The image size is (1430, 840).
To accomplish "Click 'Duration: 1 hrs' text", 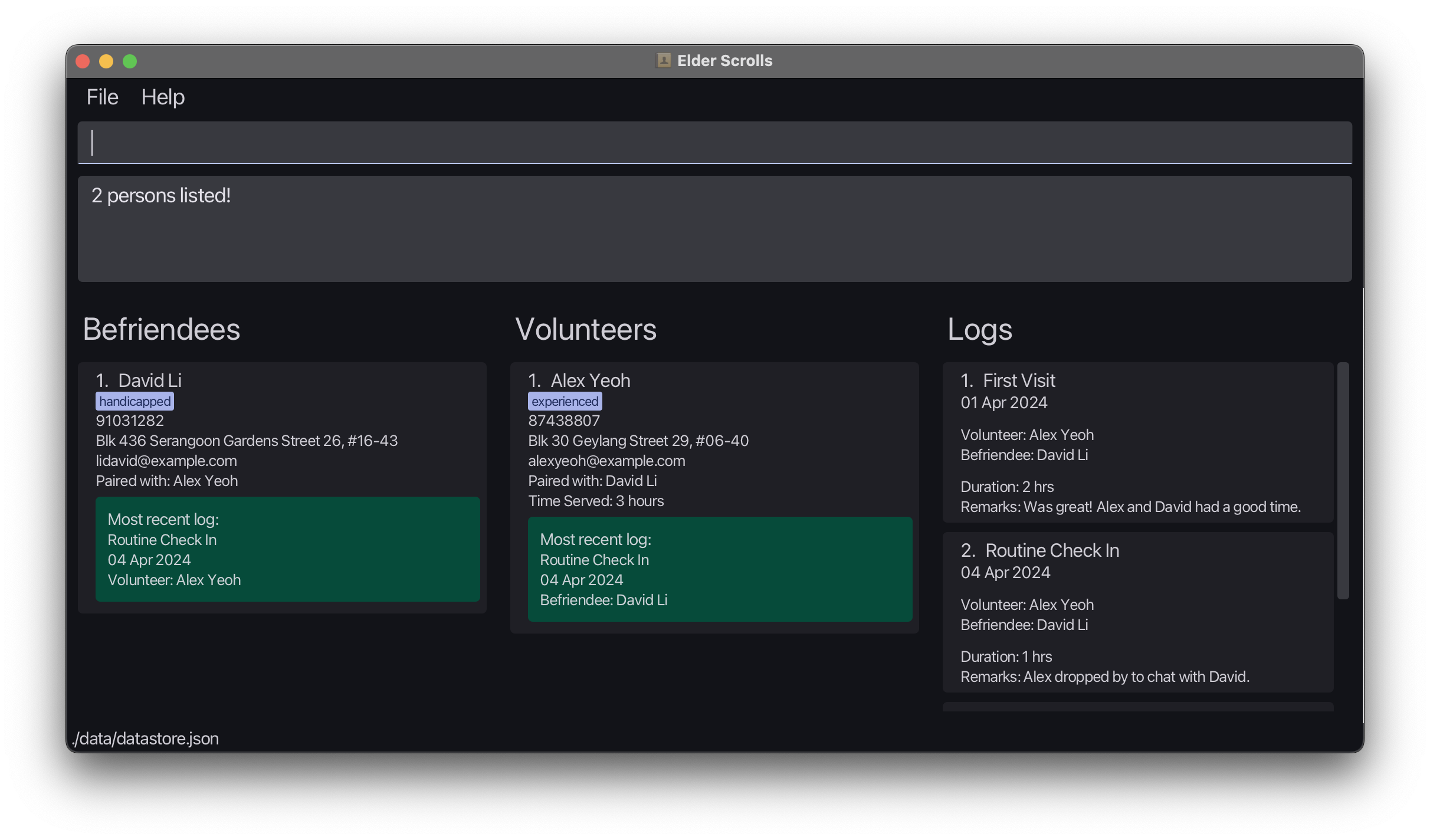I will (1006, 657).
